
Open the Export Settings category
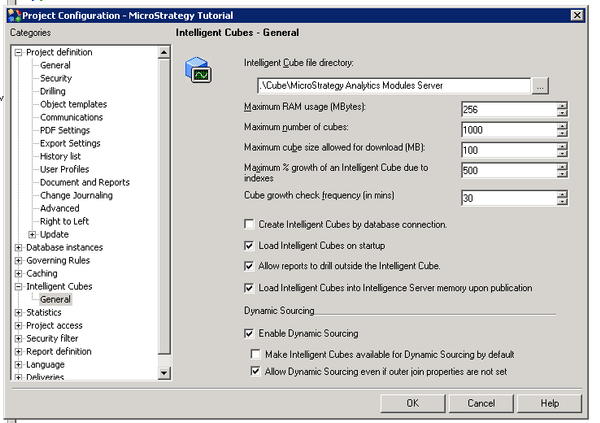(x=69, y=143)
